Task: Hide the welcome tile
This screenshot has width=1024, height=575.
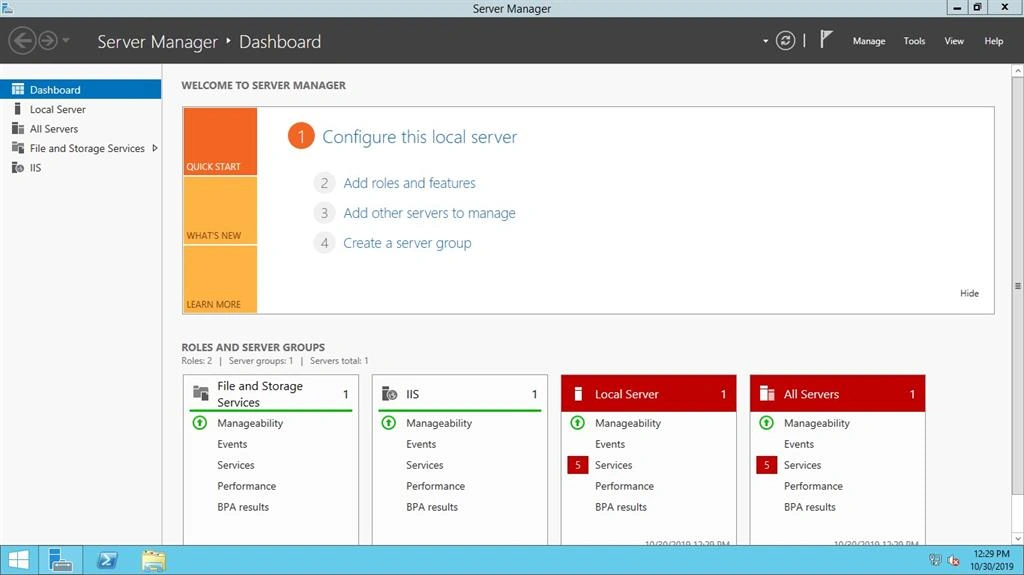Action: [x=969, y=293]
